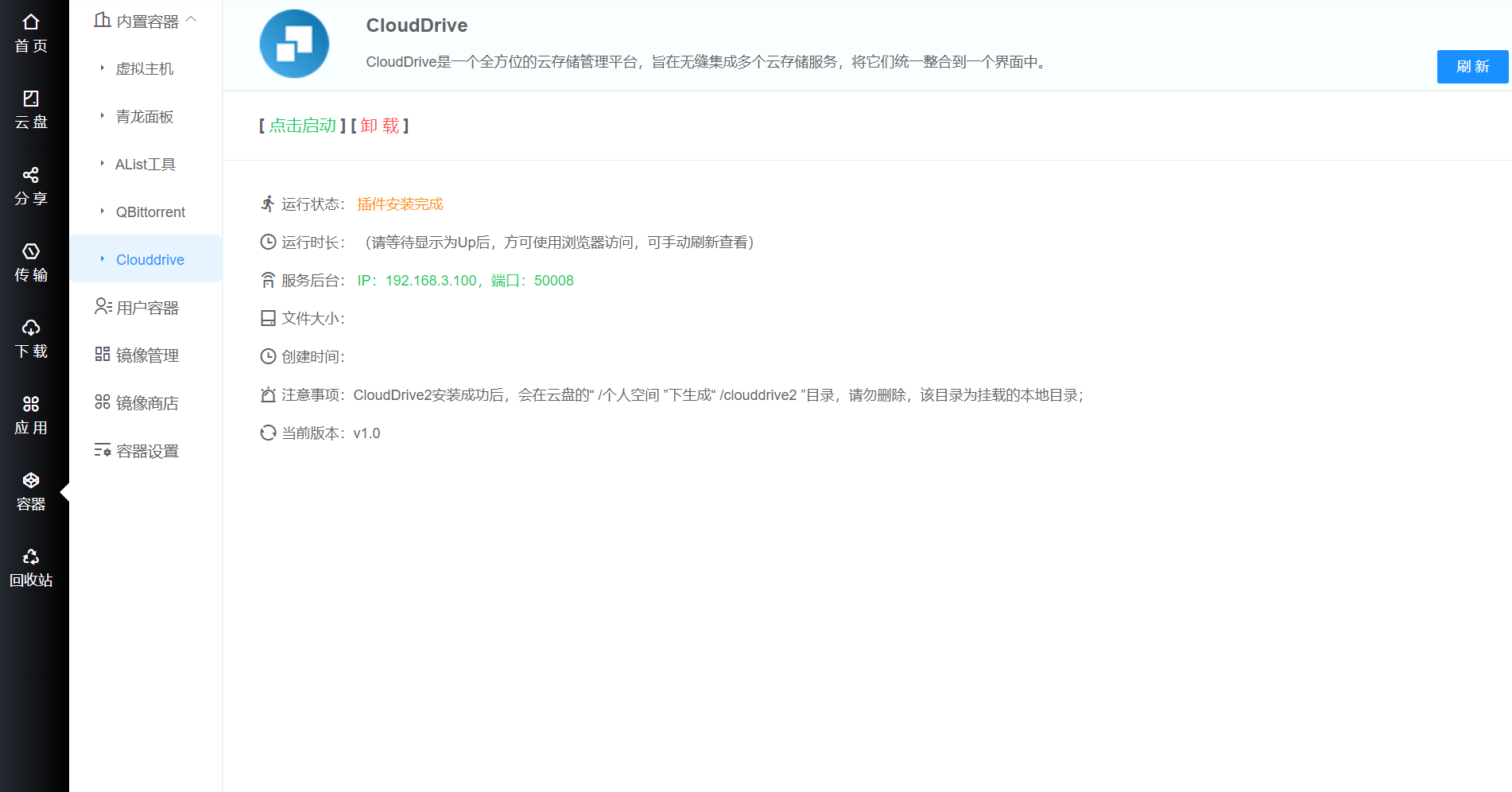Open the 云盘 cloud disk icon
Screen dimensions: 1512x792
click(x=31, y=99)
